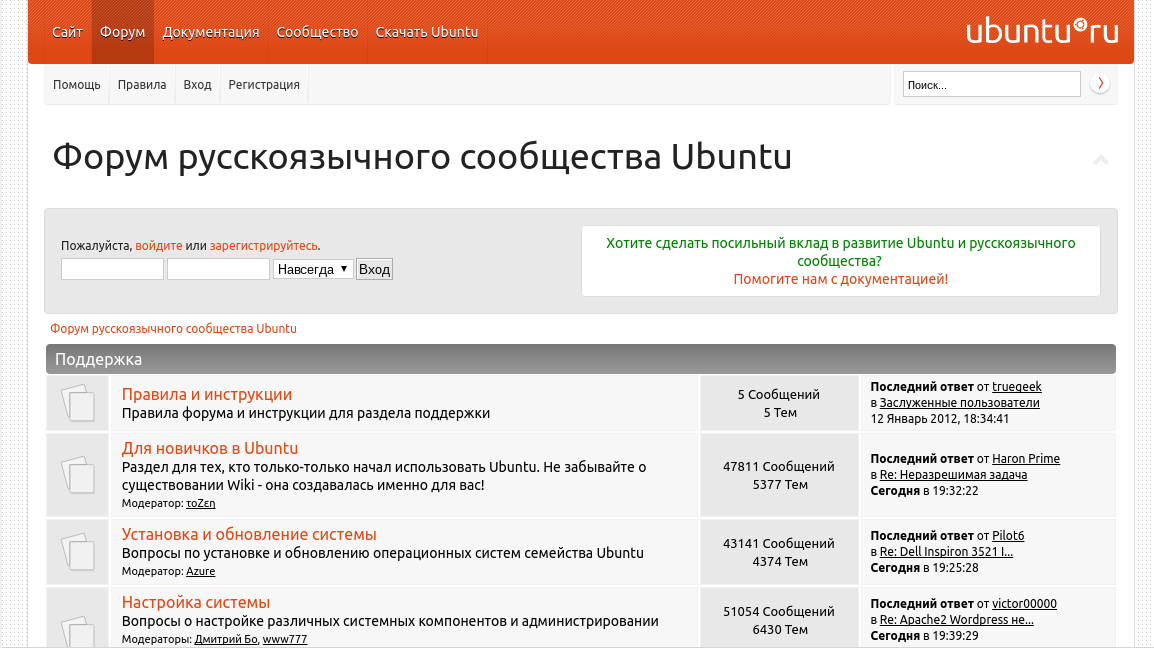Click the Правила submenu item
This screenshot has width=1154, height=648.
[x=141, y=85]
